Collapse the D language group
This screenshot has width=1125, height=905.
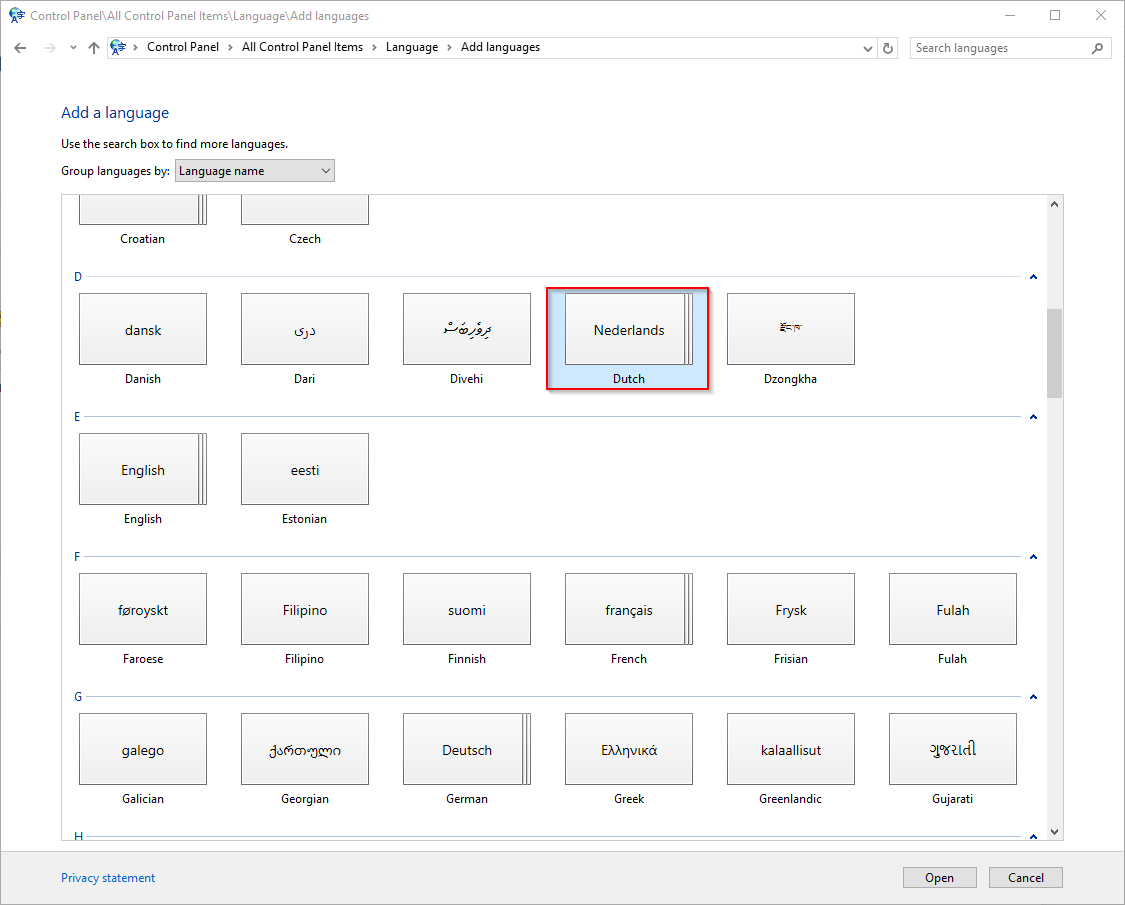point(1033,277)
